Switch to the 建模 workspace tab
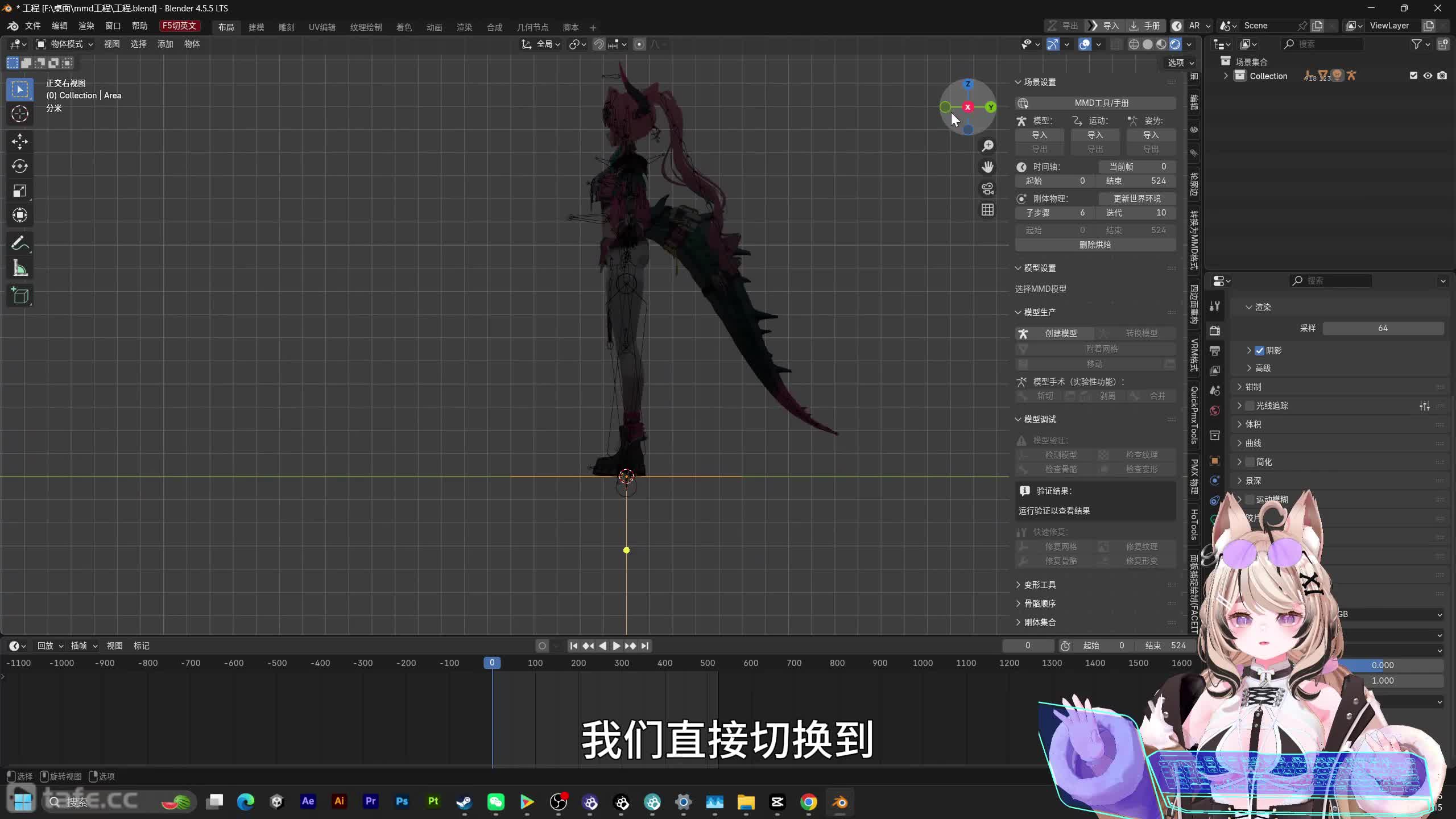Viewport: 1456px width, 819px height. (257, 27)
